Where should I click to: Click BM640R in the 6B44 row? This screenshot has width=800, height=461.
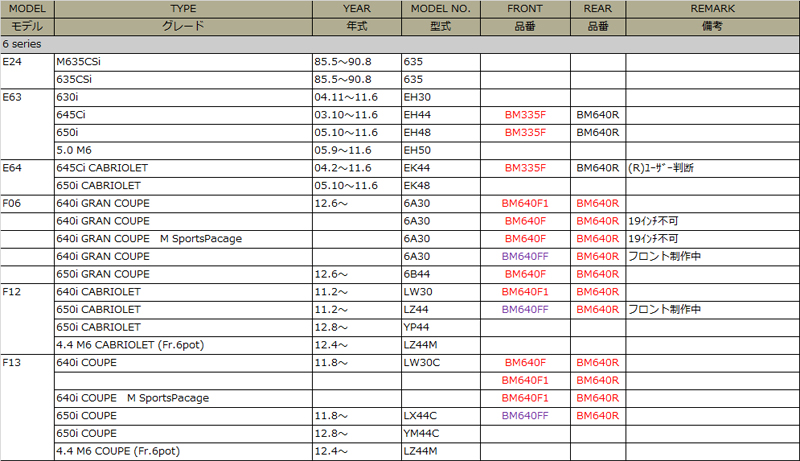598,274
